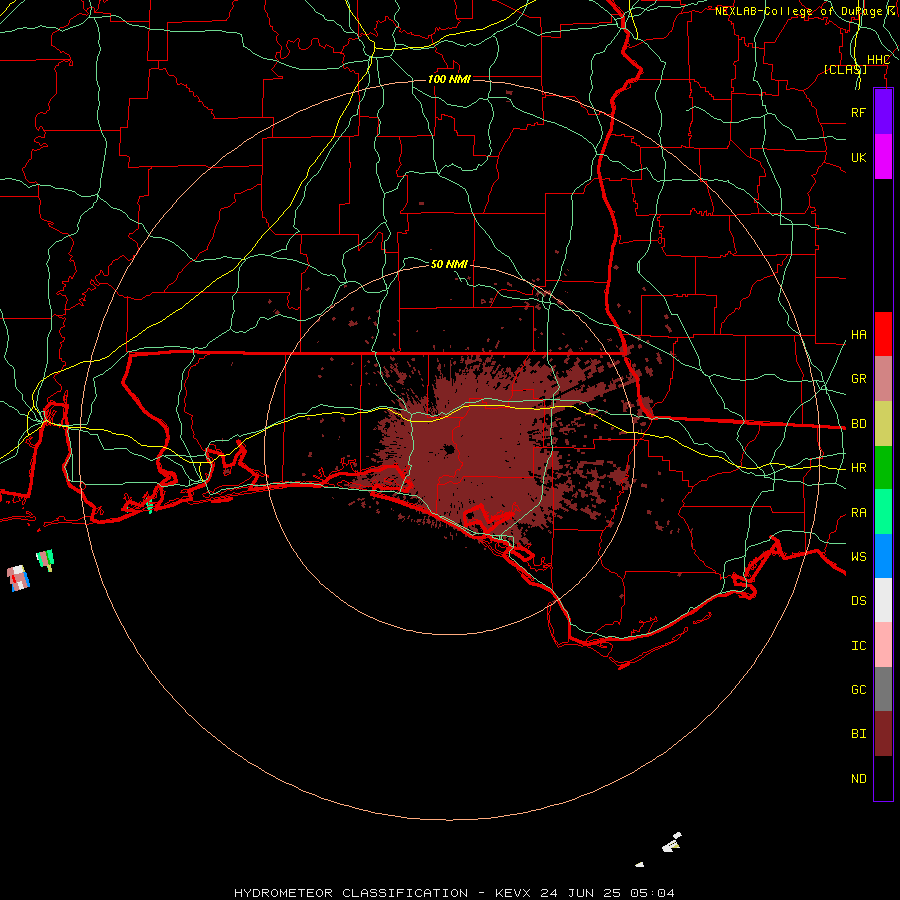
Task: Click the HHC product code label
Action: click(x=878, y=60)
